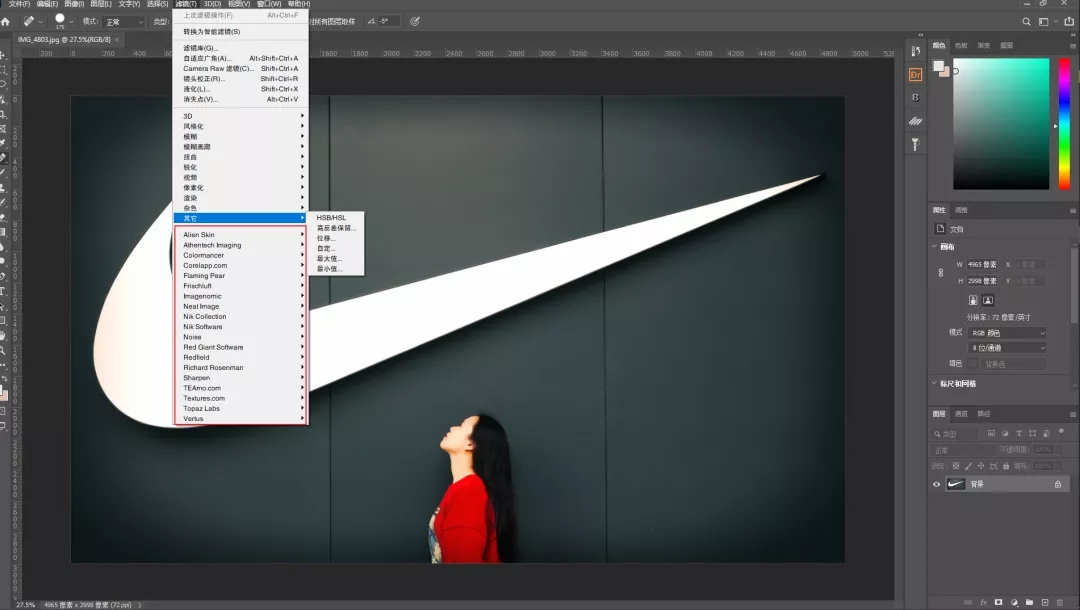Screen dimensions: 1080x610
Task: Click the pressure-for-size icon after the angle field
Action: click(415, 21)
